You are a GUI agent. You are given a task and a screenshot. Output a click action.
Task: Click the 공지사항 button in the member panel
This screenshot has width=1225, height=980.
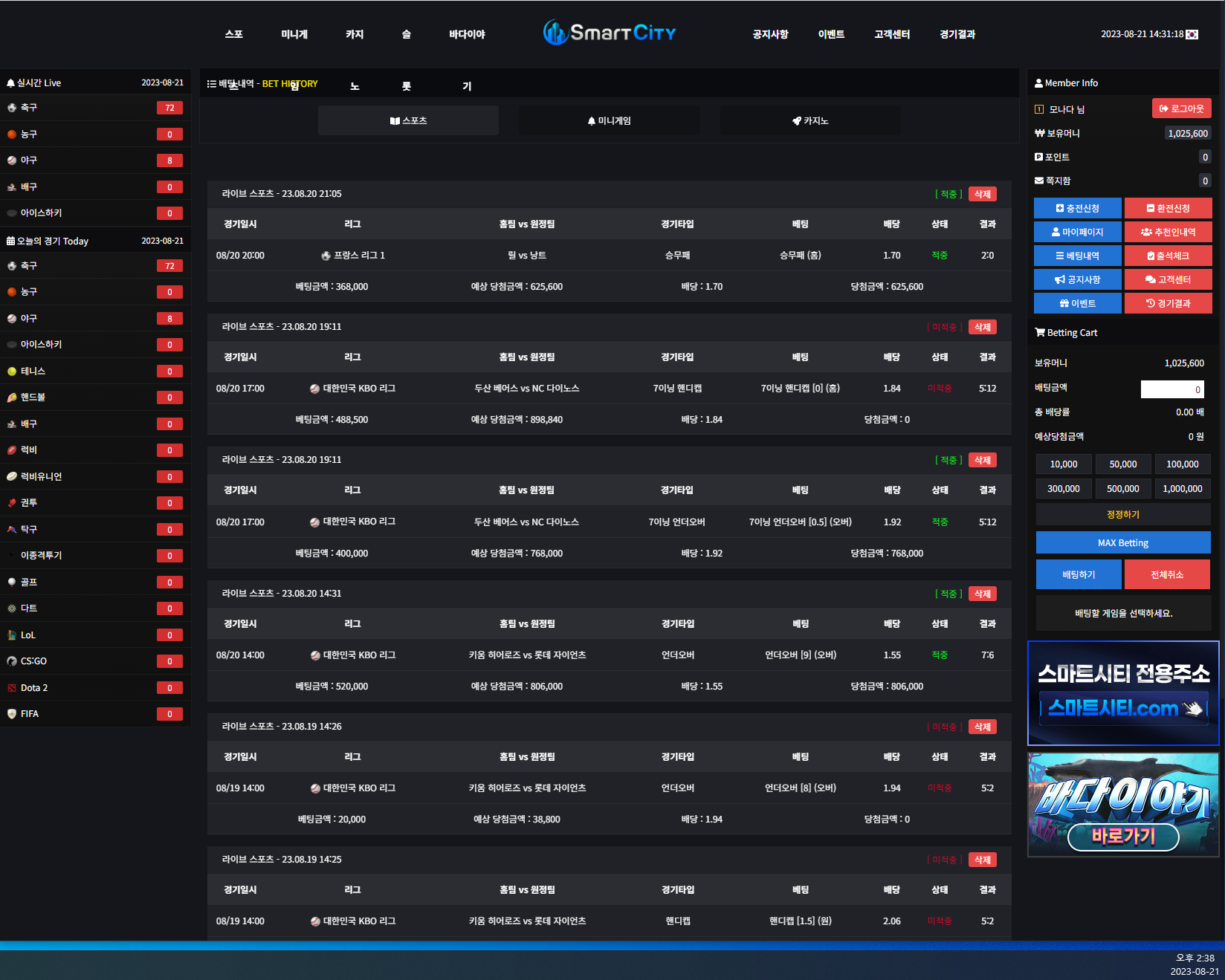[x=1078, y=279]
